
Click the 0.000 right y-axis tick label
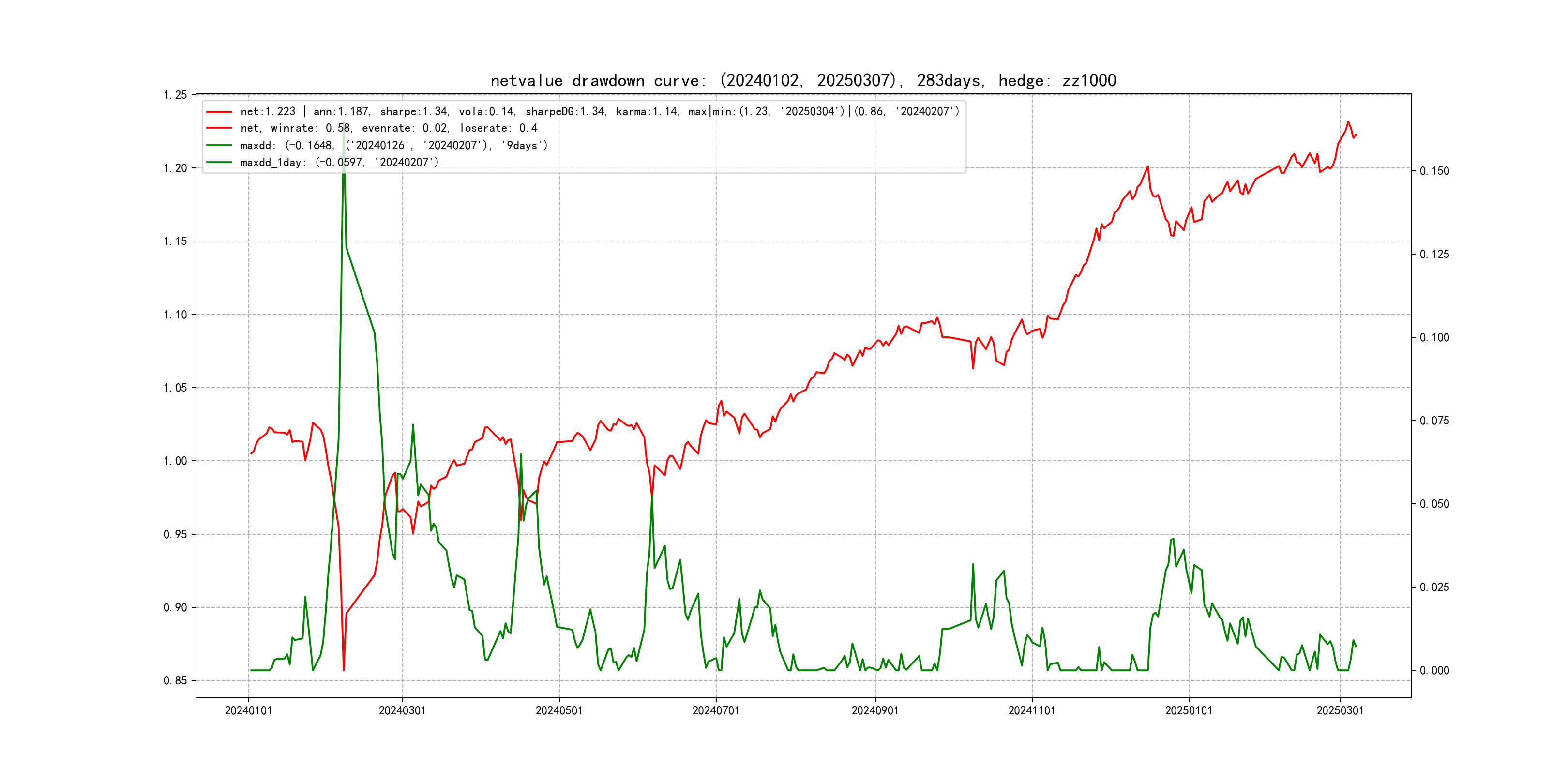(1434, 670)
